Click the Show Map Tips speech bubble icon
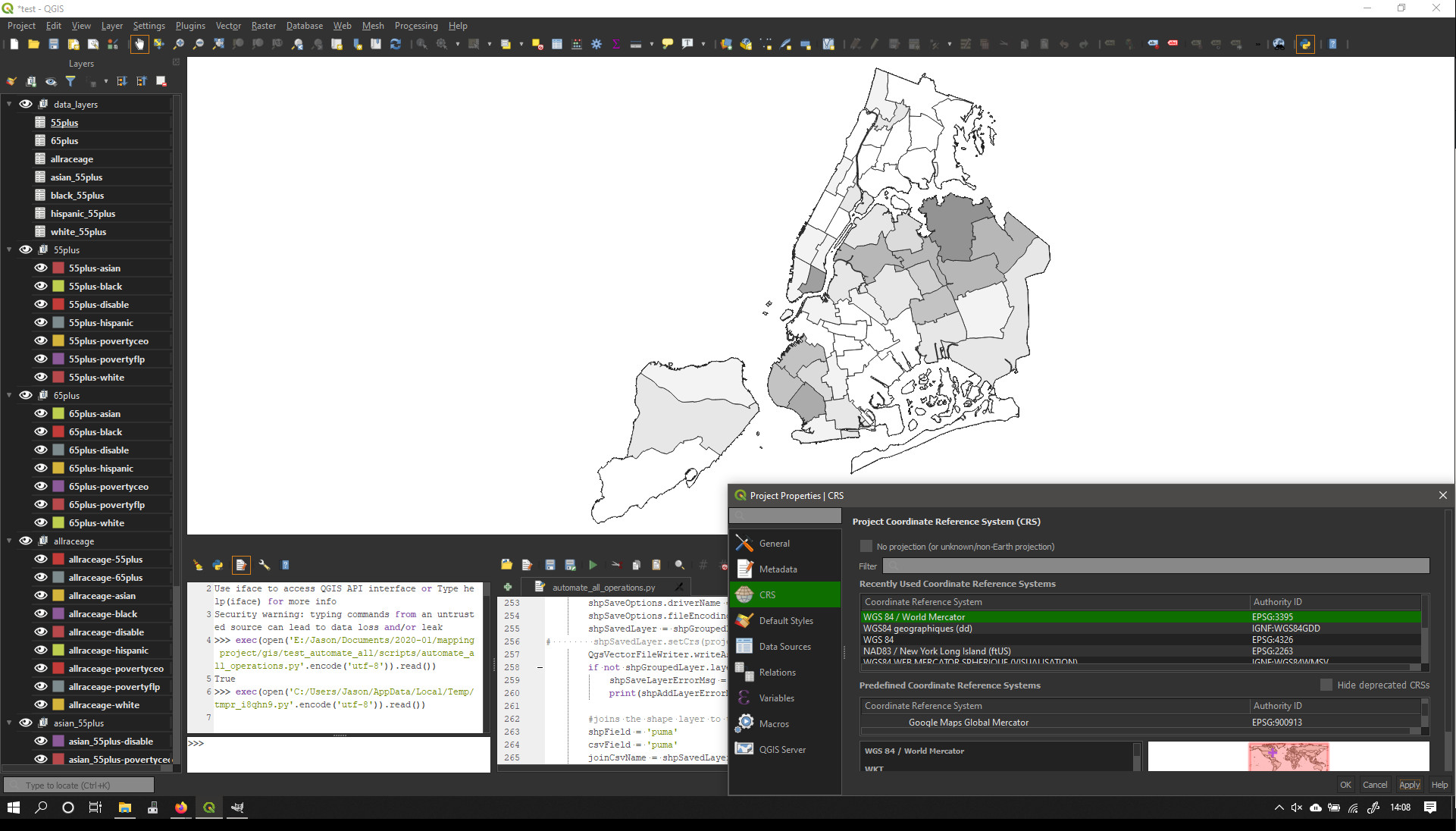Screen dimensions: 1456x831 [x=668, y=44]
